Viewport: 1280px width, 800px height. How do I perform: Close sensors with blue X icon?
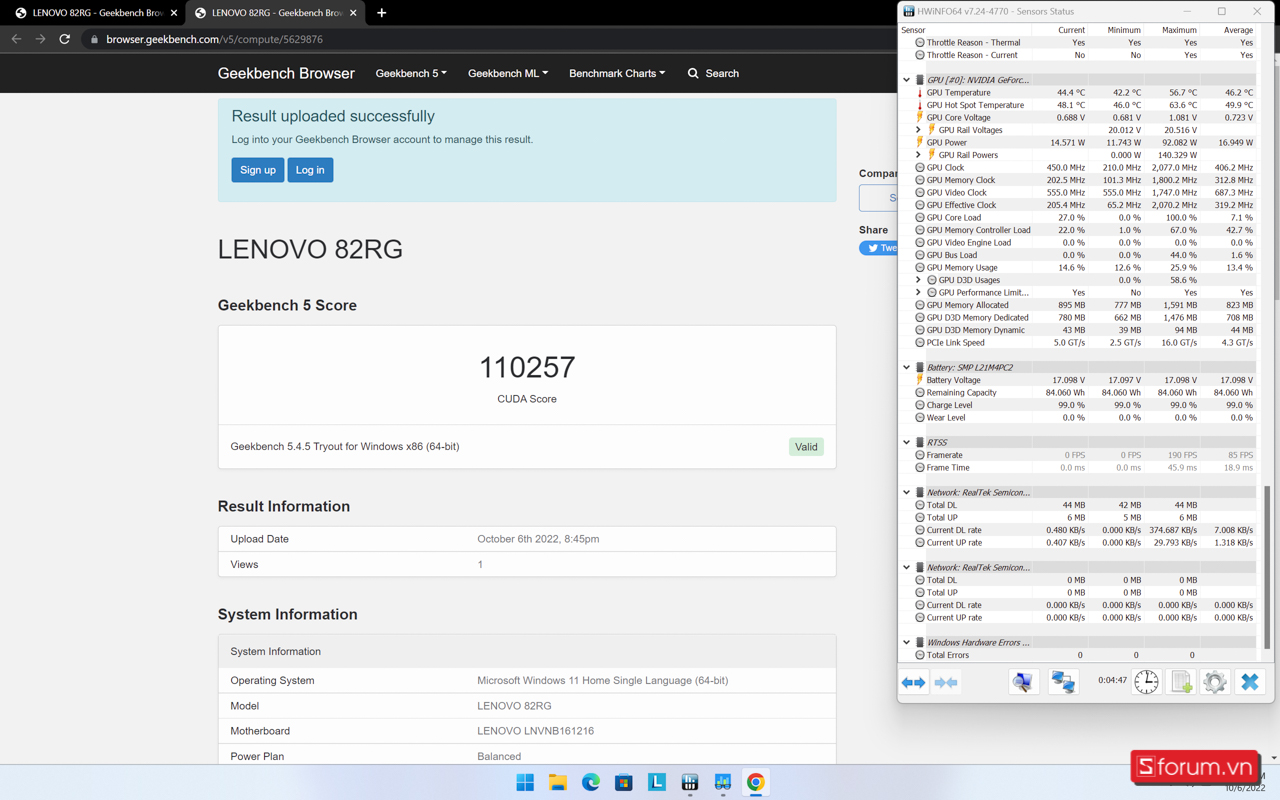coord(1250,682)
